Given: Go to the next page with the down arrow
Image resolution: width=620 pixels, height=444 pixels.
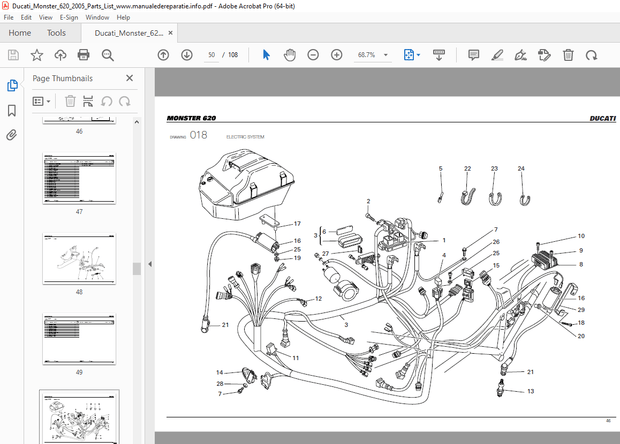Looking at the screenshot, I should 187,55.
